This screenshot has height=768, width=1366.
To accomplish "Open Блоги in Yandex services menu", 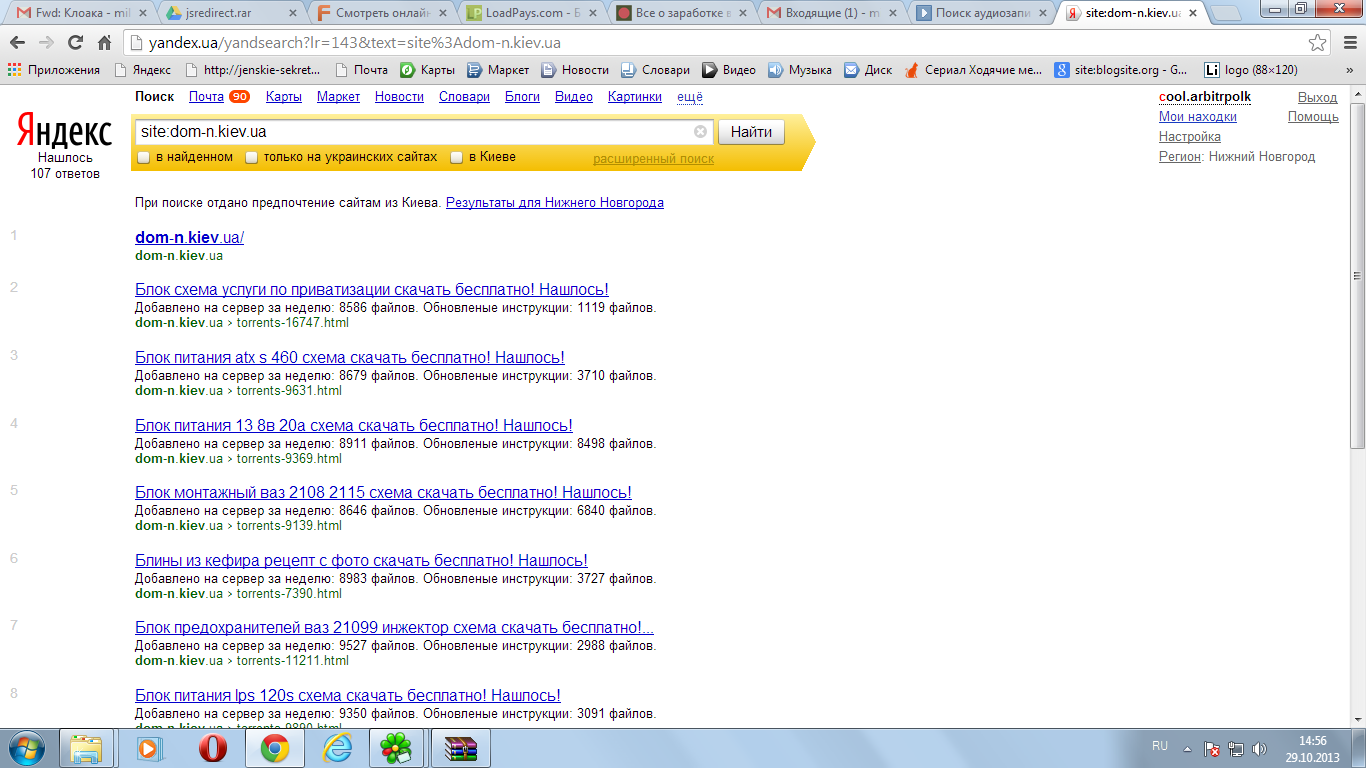I will (x=522, y=97).
